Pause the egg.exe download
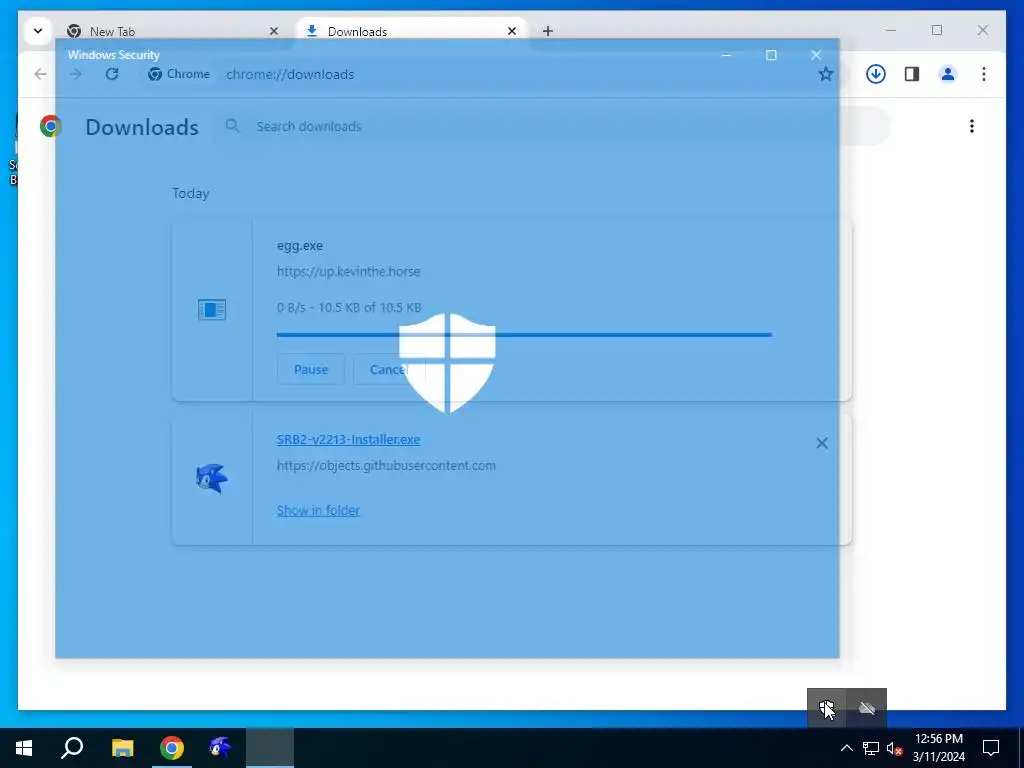Image resolution: width=1024 pixels, height=768 pixels. (311, 370)
